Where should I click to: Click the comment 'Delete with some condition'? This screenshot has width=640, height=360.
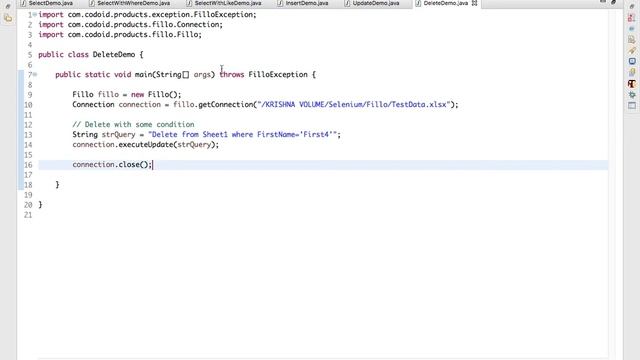coord(133,124)
